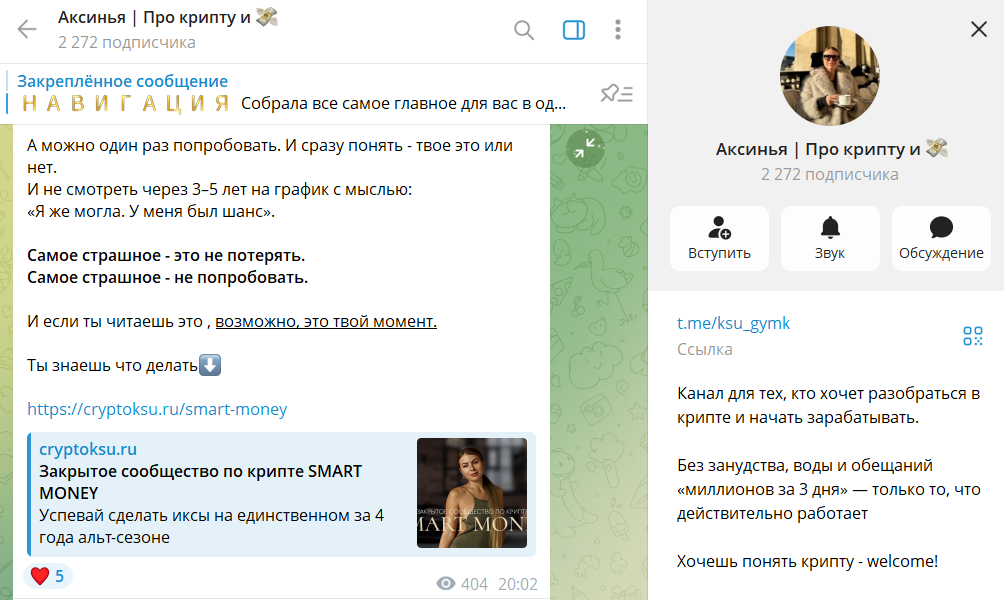Toggle the right sidebar info panel
Image resolution: width=1004 pixels, height=600 pixels.
(x=574, y=30)
